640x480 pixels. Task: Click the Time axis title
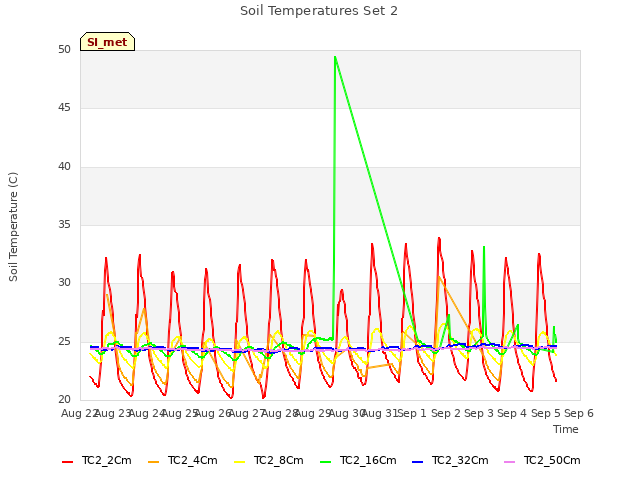point(566,429)
